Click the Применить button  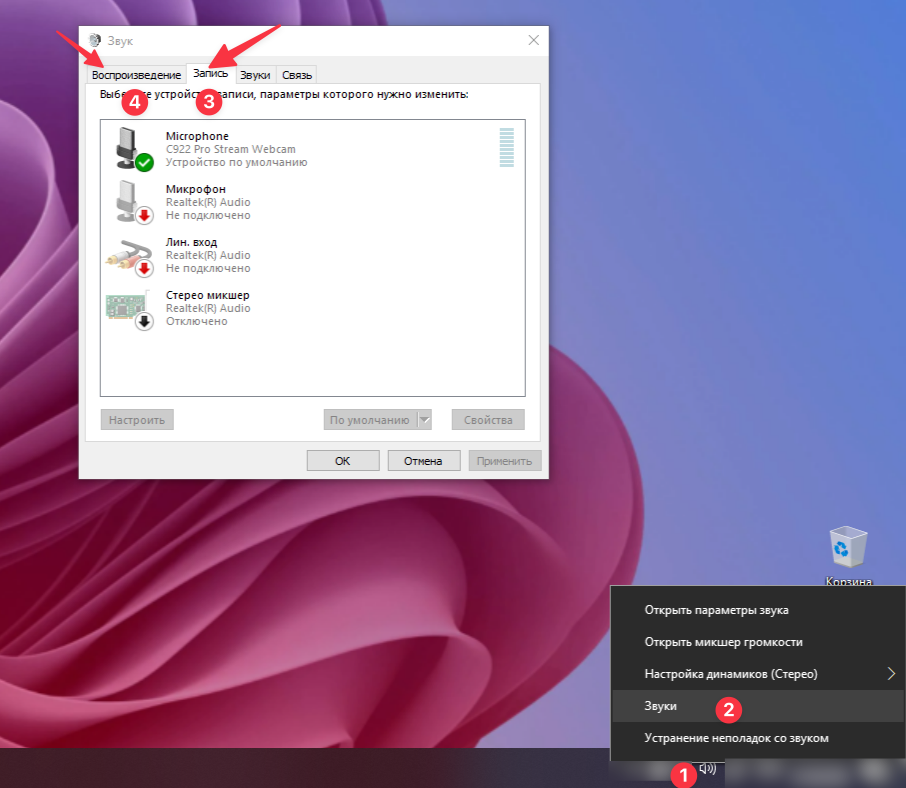tap(504, 460)
